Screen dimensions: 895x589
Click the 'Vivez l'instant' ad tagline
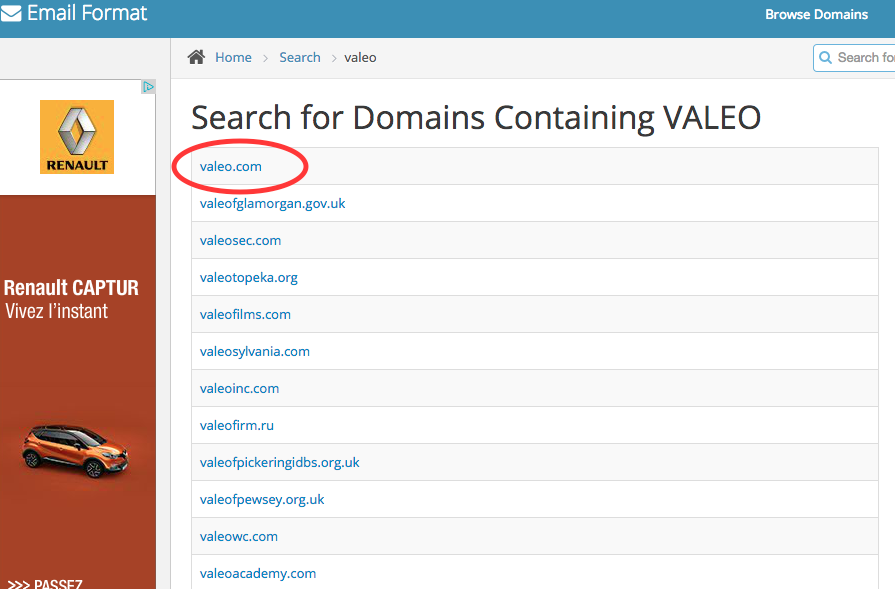pyautogui.click(x=57, y=311)
